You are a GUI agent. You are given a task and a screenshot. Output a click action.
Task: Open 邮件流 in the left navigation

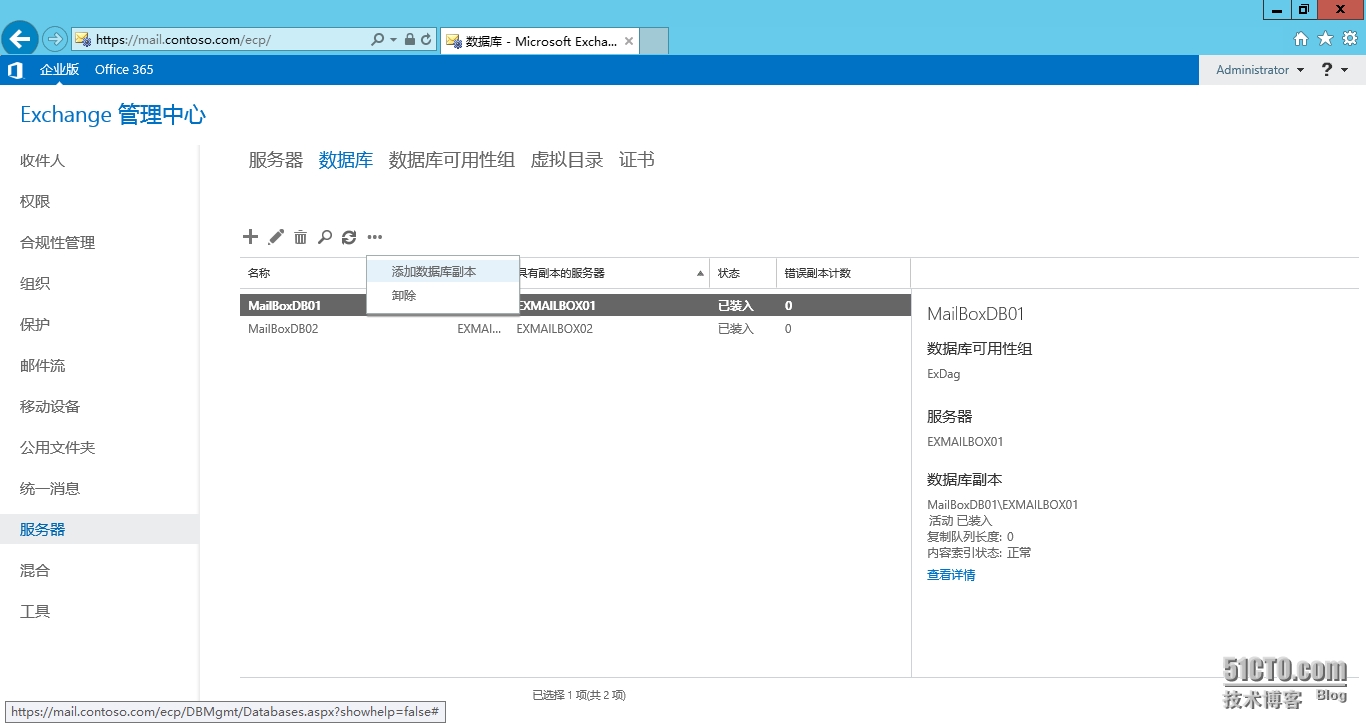click(42, 365)
